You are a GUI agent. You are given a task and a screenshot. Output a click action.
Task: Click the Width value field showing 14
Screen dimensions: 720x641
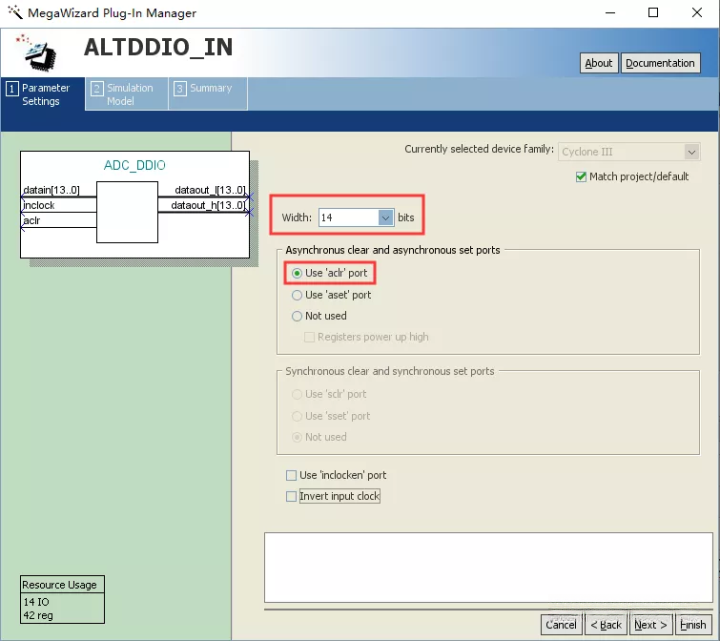coord(349,217)
